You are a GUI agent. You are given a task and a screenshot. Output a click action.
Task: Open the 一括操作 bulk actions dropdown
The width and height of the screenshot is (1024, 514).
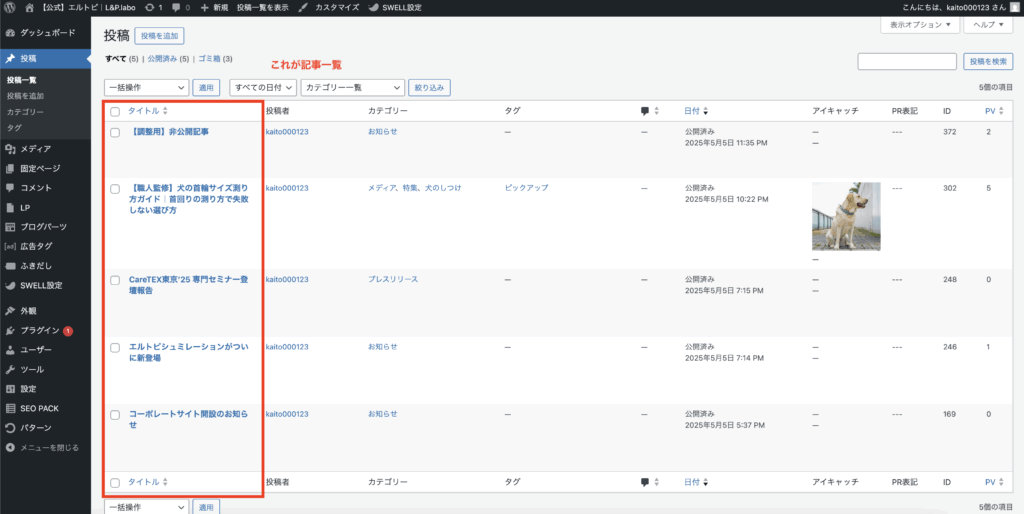(x=146, y=87)
